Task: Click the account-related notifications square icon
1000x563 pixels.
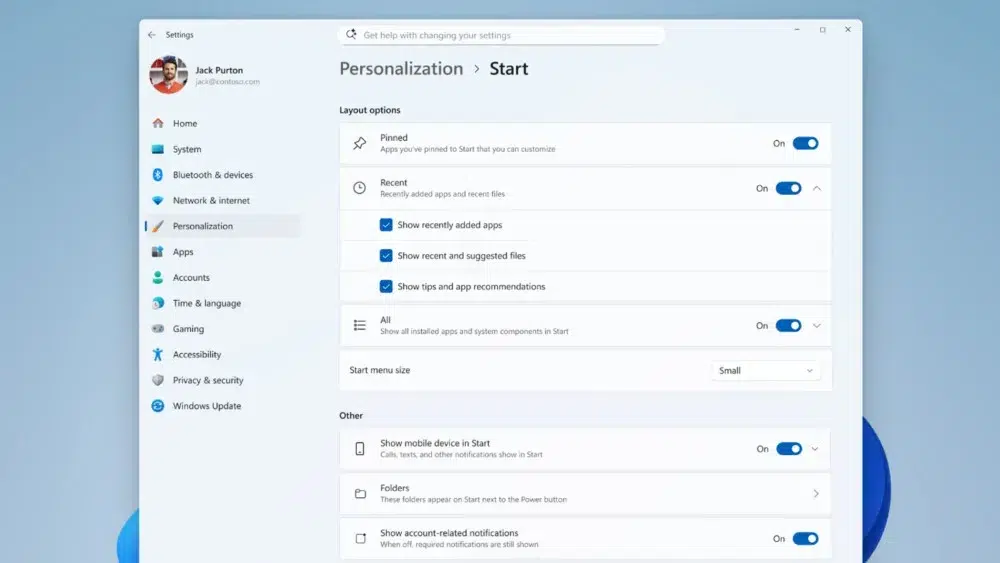Action: click(x=360, y=539)
